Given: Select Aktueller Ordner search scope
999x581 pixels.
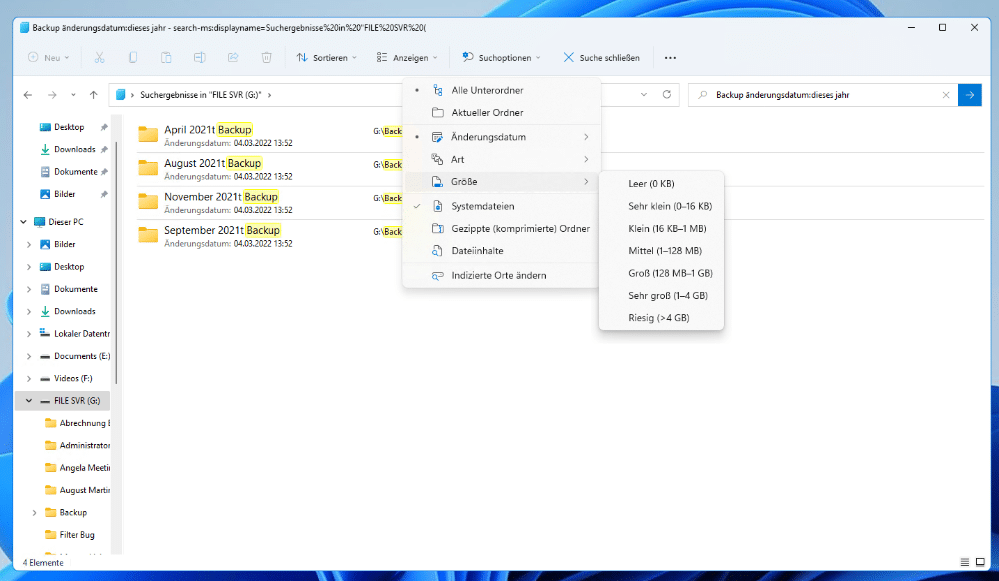Looking at the screenshot, I should coord(487,113).
